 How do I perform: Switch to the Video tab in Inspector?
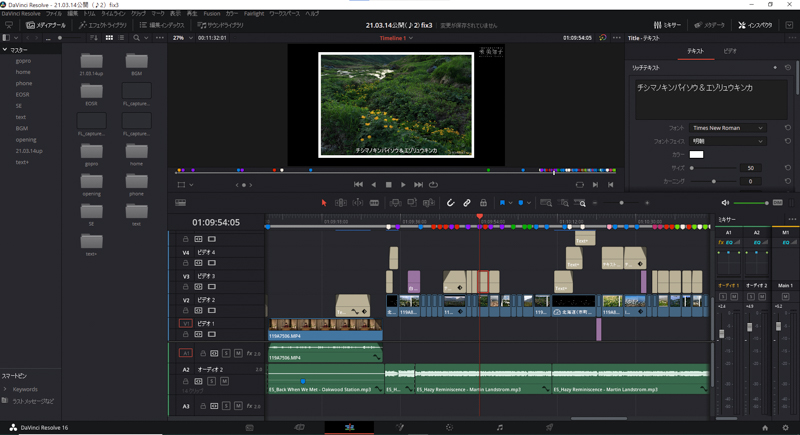click(x=730, y=51)
